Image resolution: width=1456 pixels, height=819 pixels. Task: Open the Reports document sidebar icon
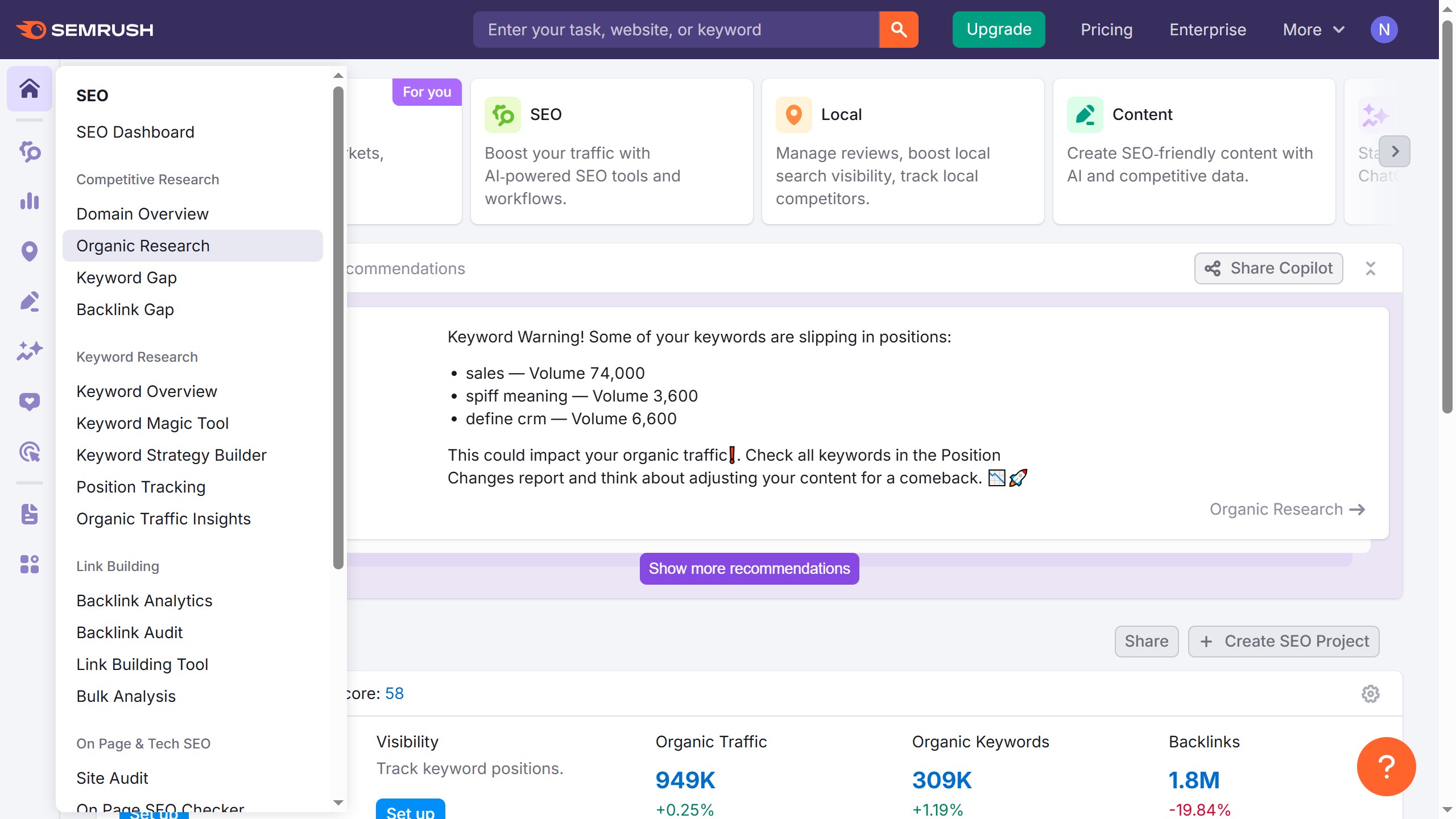tap(30, 514)
